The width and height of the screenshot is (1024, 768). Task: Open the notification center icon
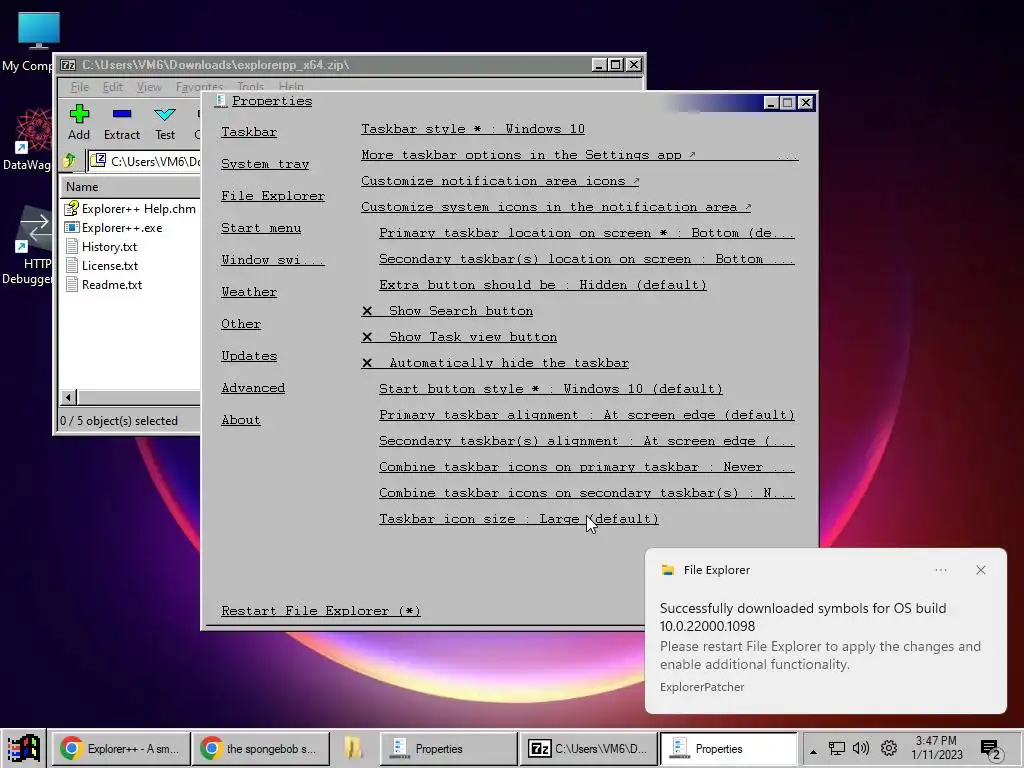991,750
